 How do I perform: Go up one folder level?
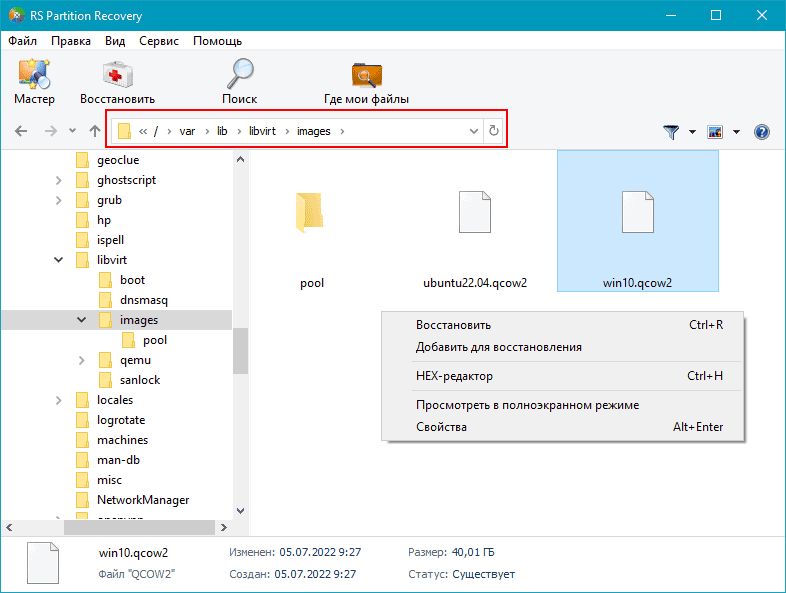click(x=95, y=131)
